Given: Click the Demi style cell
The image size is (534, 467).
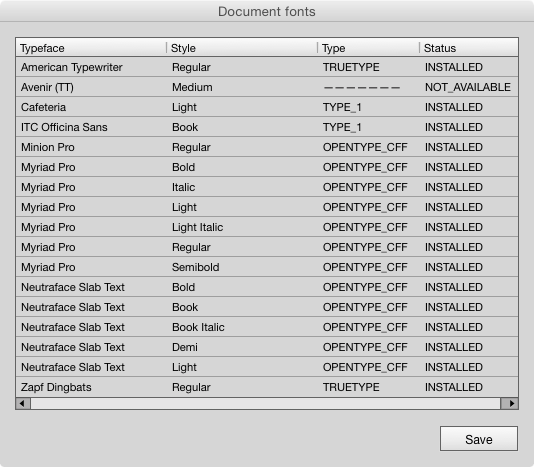Looking at the screenshot, I should click(185, 347).
